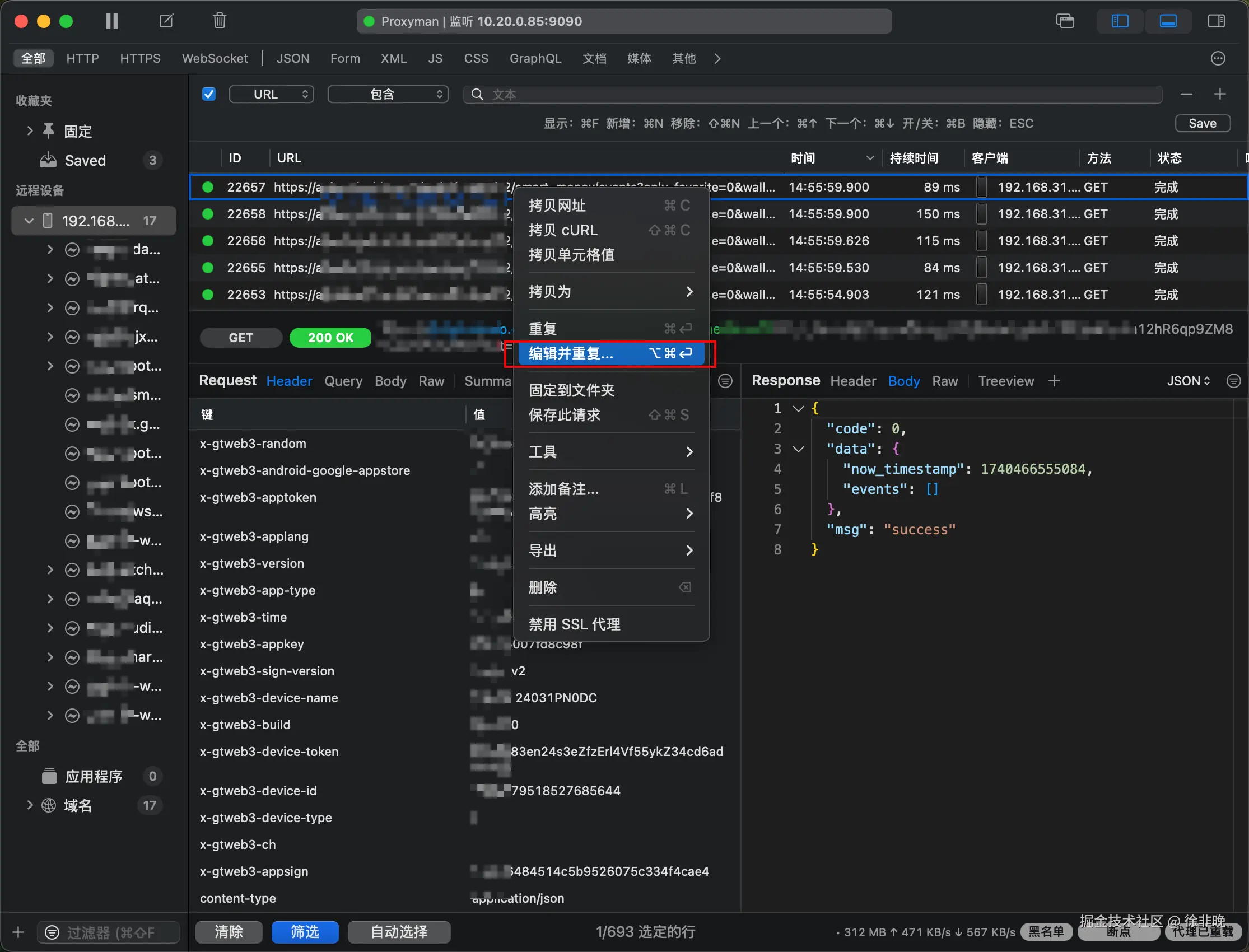Click the trash clear session icon

pyautogui.click(x=220, y=21)
